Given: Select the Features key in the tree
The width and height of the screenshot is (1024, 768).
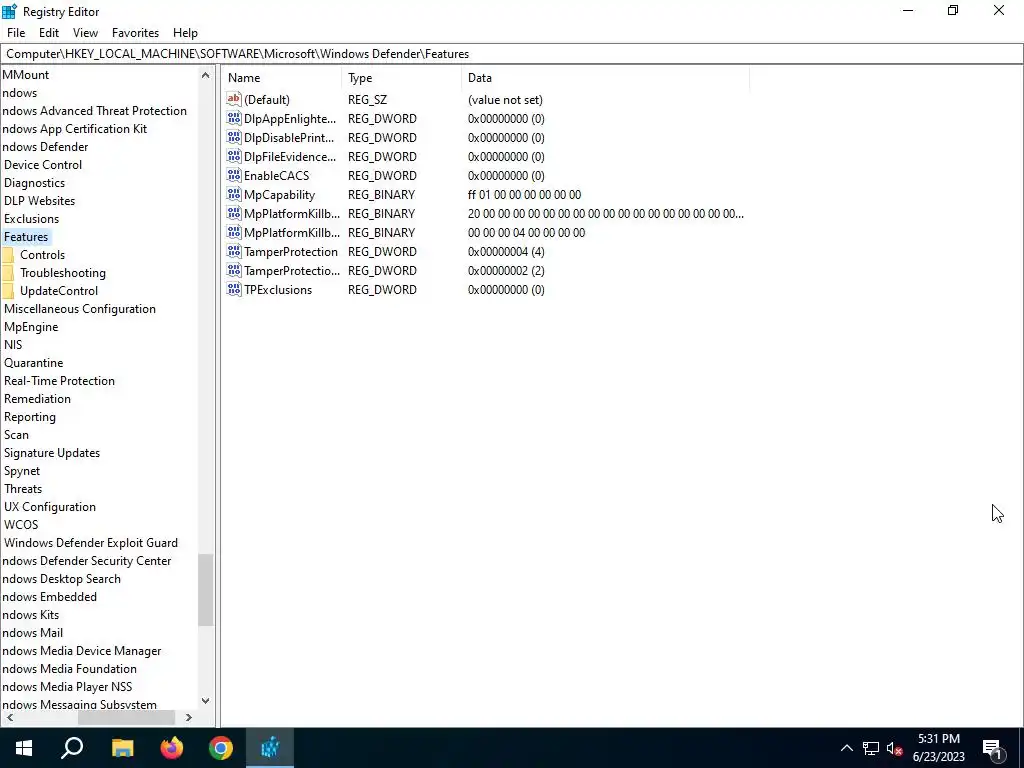Looking at the screenshot, I should [x=26, y=236].
